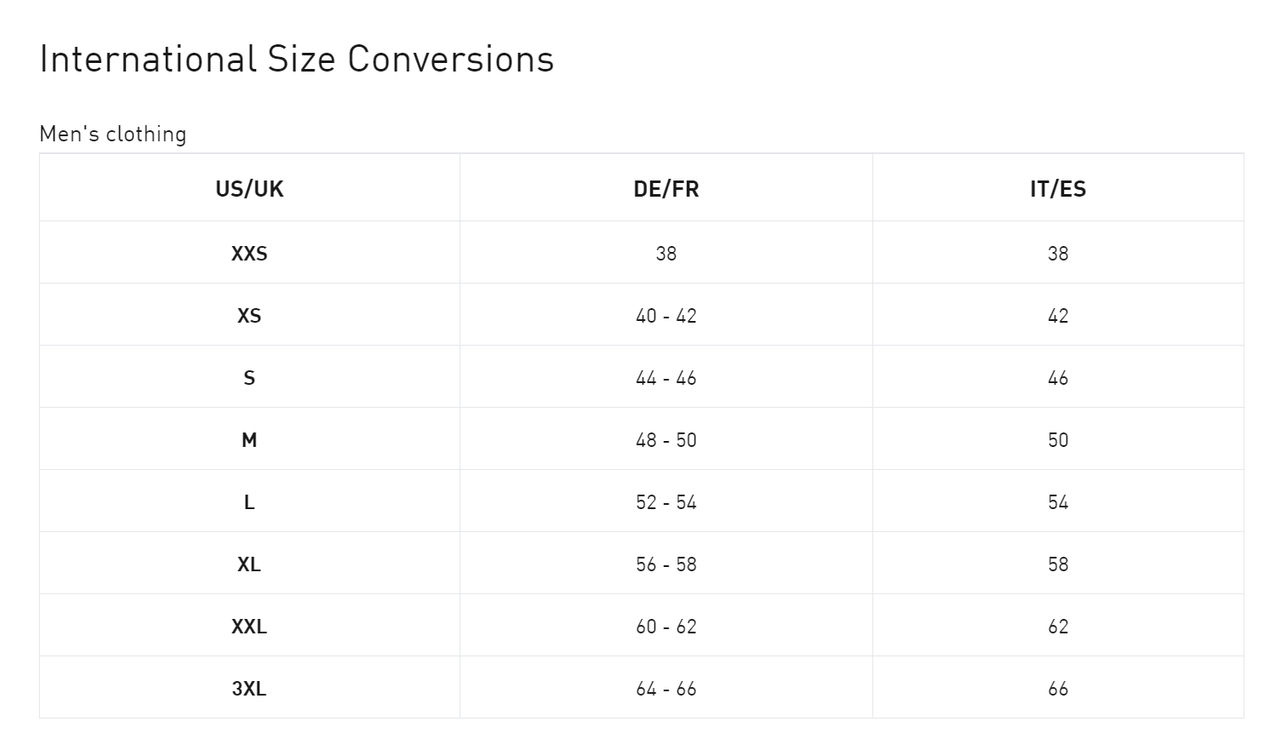Click the IT/ES value 54
The width and height of the screenshot is (1280, 733).
[x=1058, y=502]
